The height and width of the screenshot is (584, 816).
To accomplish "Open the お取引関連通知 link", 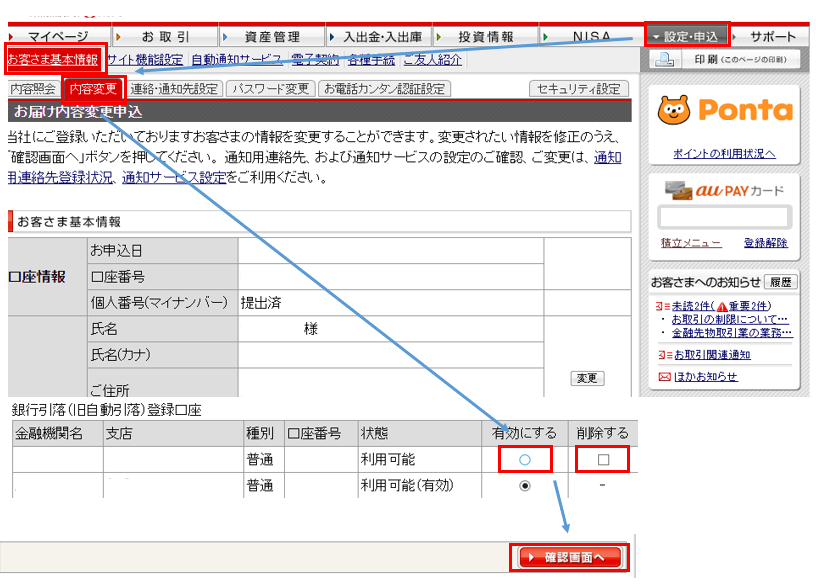I will (712, 355).
